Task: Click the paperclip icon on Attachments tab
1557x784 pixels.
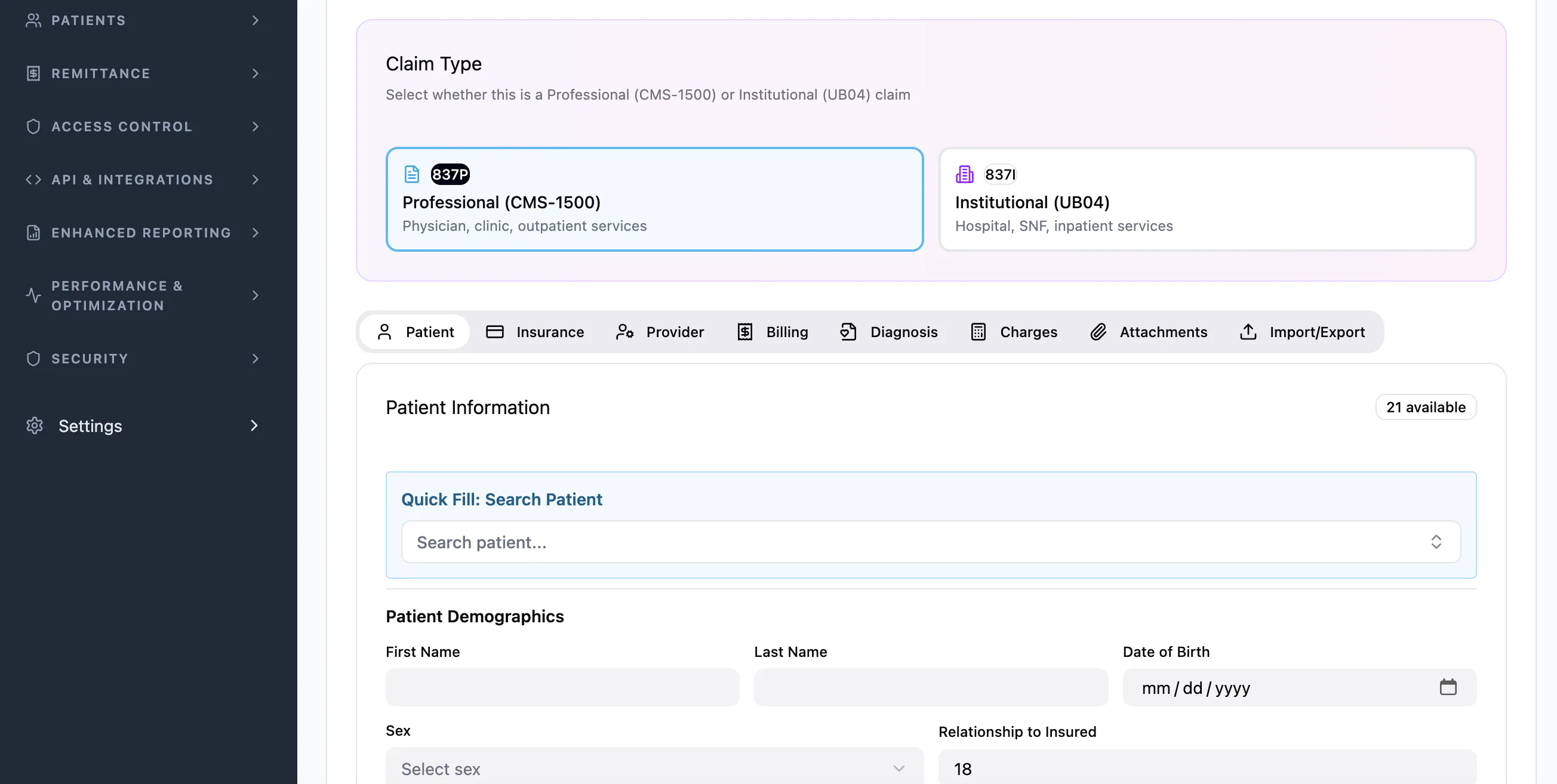Action: point(1098,332)
